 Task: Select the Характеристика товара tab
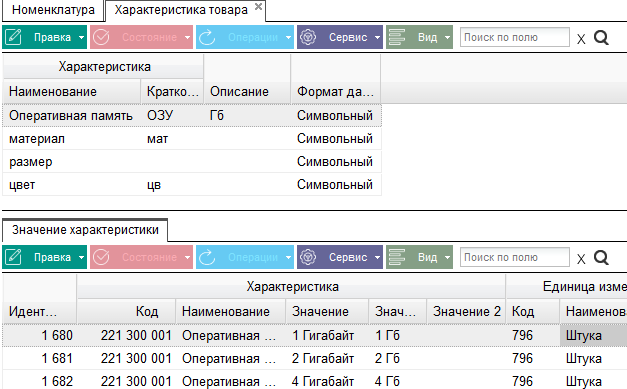[181, 10]
